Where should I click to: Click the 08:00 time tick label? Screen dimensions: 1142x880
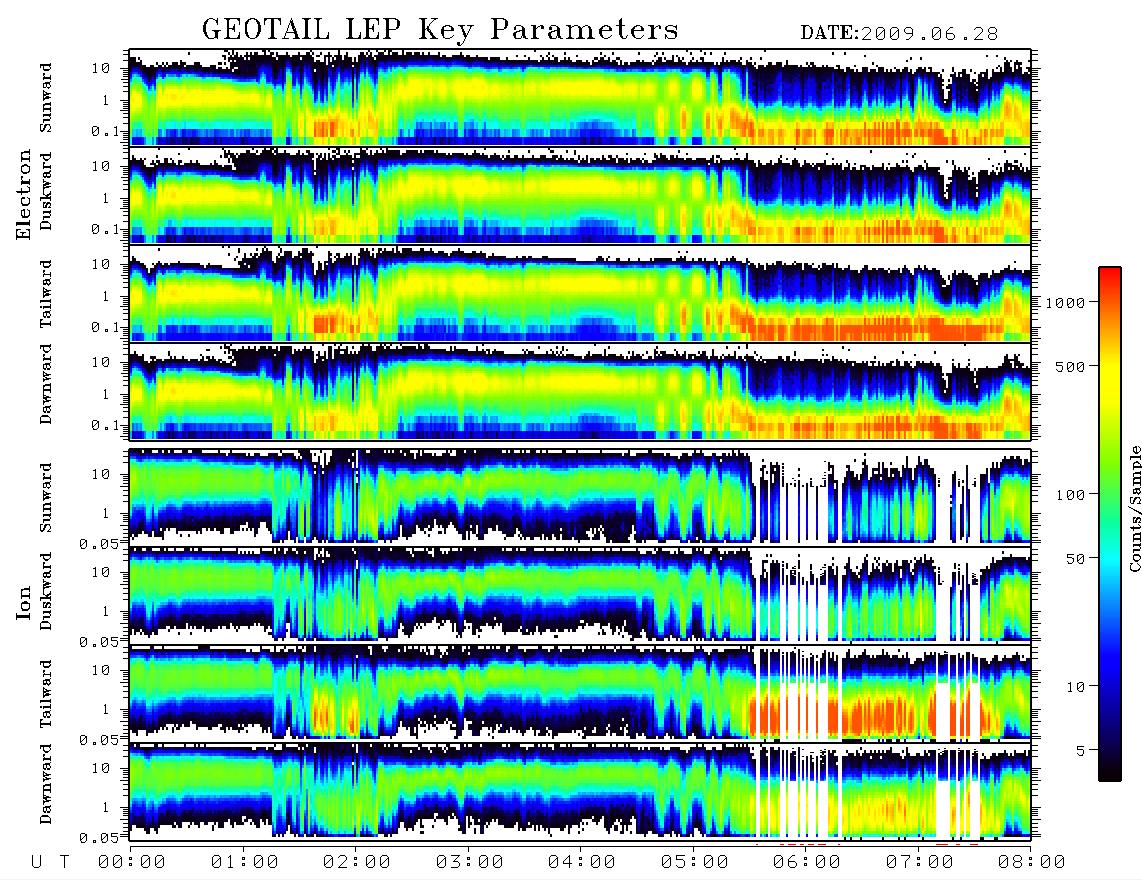1031,863
